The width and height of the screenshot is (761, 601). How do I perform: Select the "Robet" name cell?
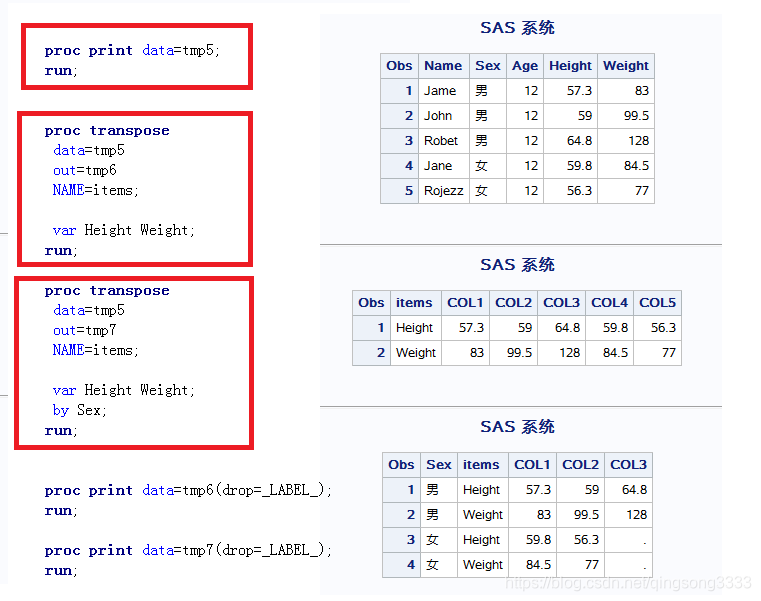click(x=444, y=141)
